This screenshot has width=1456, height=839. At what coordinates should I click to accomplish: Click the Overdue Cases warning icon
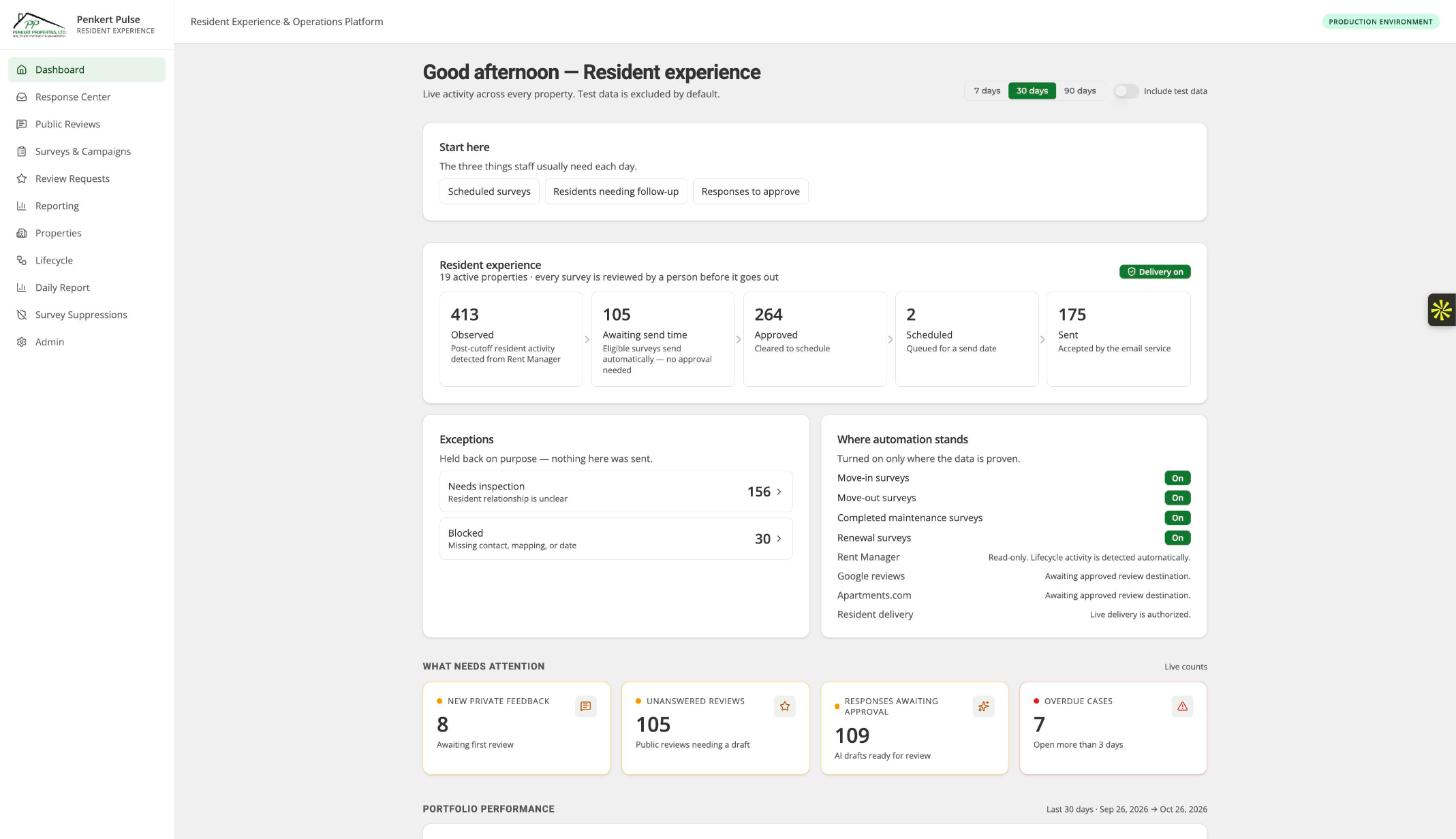[x=1183, y=707]
